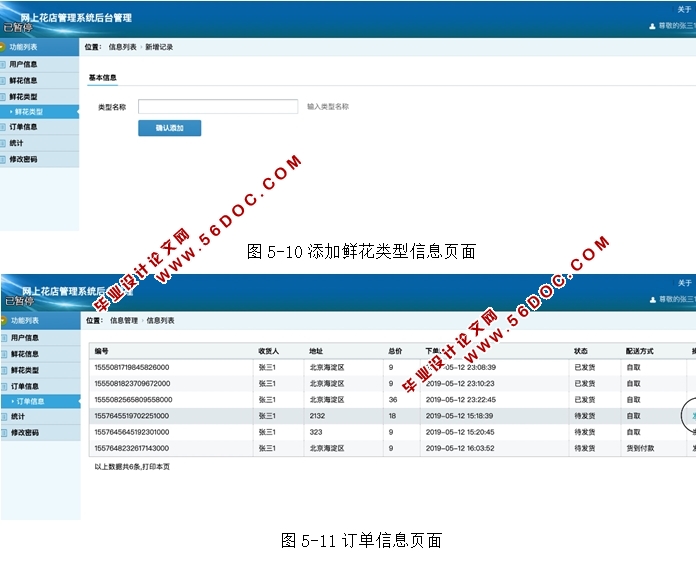Screen dimensions: 696x564
Task: Click order number 1557645645192301000
Action: point(132,432)
